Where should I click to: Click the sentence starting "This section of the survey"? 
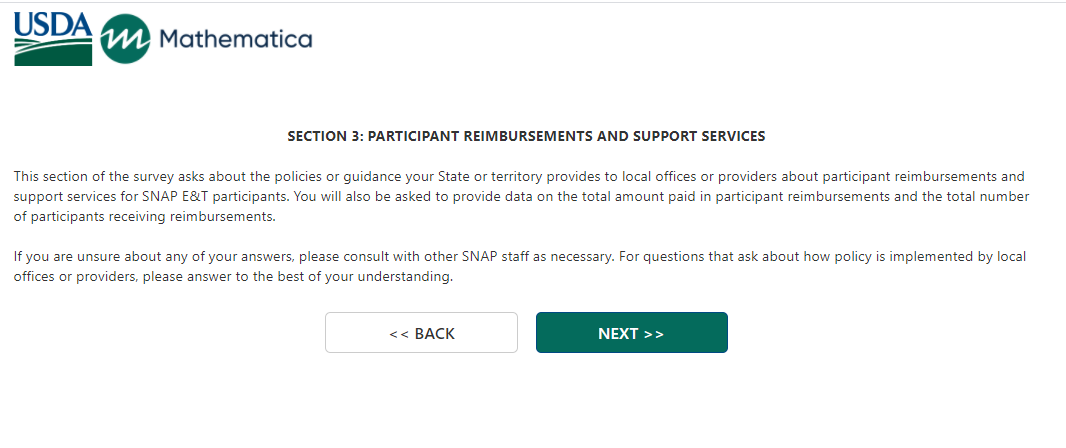pyautogui.click(x=300, y=176)
